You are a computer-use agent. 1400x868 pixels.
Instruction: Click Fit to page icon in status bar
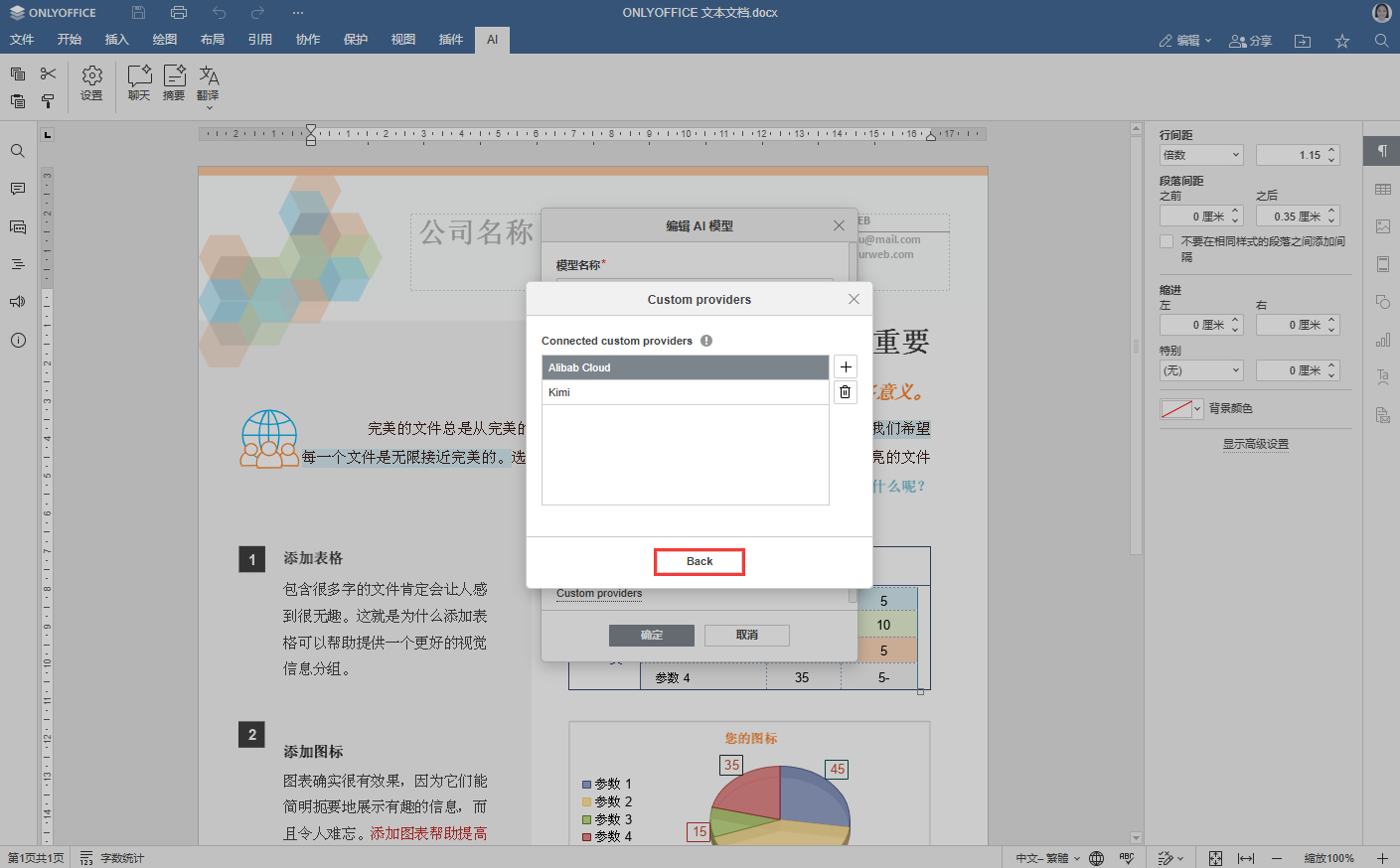pyautogui.click(x=1215, y=858)
